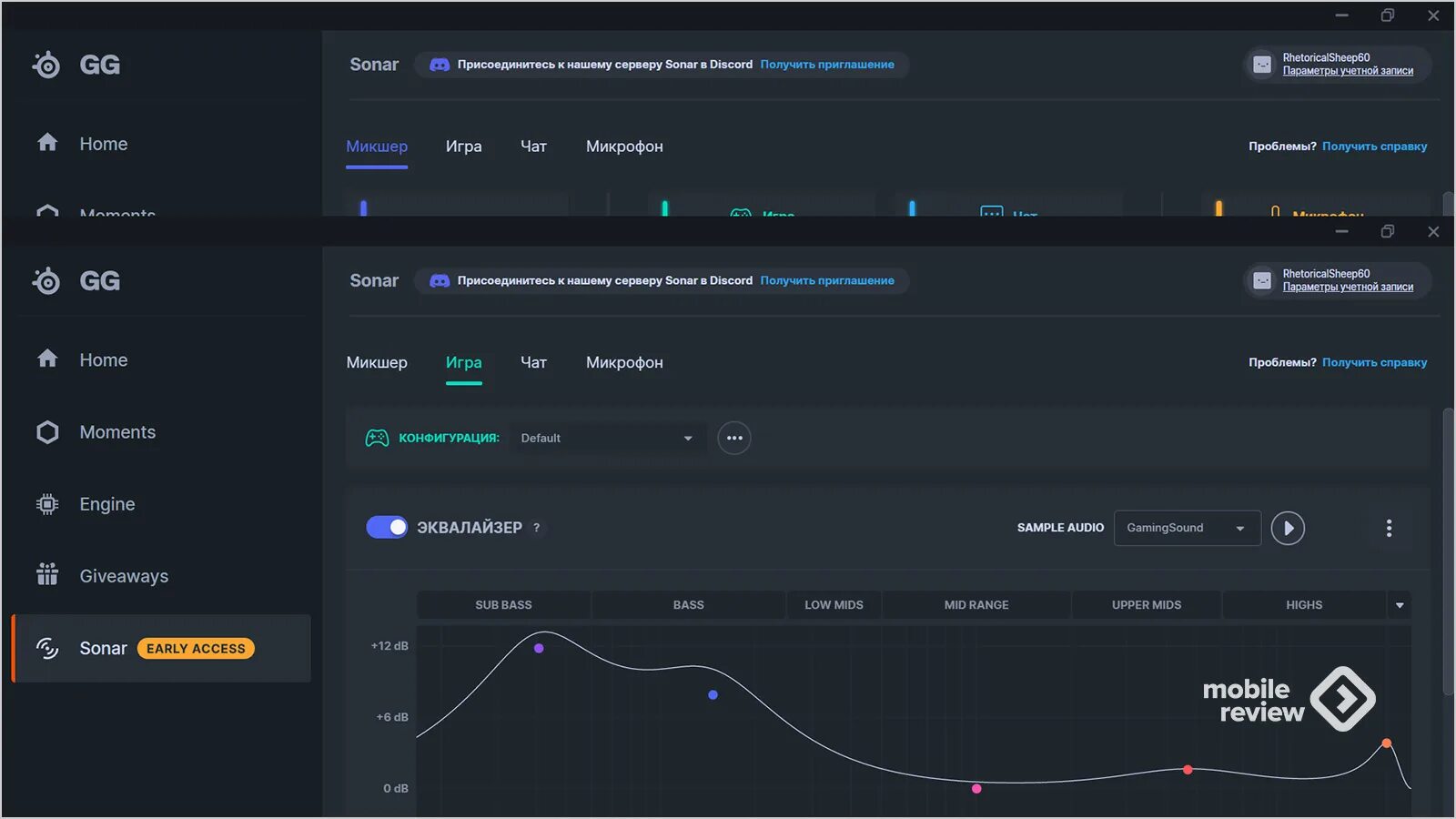This screenshot has width=1456, height=819.
Task: Select the HIGHS band header
Action: [x=1304, y=605]
